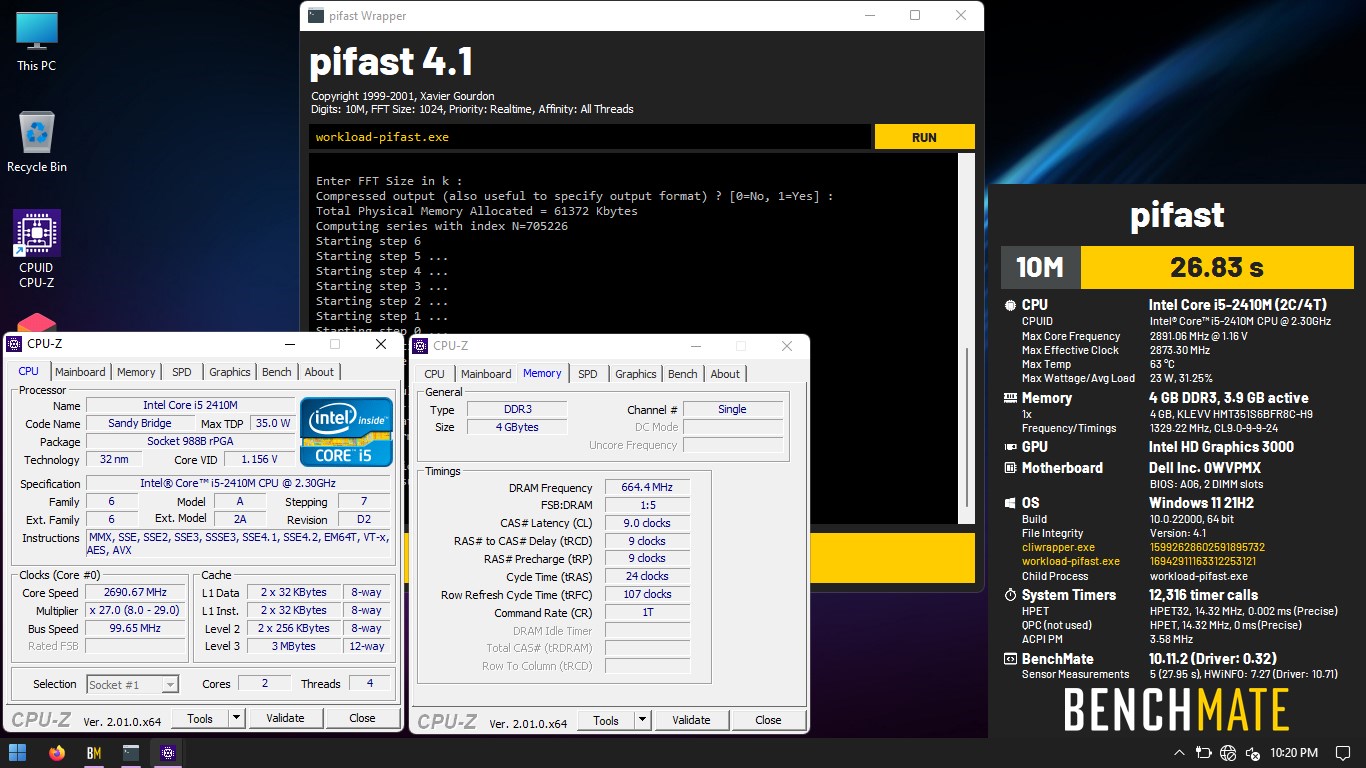1366x768 pixels.
Task: Click the BenchMate version icon
Action: click(1010, 659)
